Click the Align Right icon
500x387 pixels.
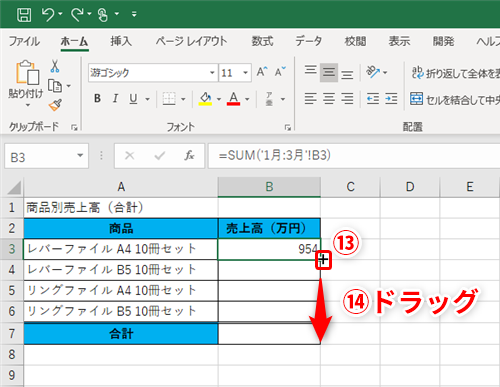click(347, 99)
